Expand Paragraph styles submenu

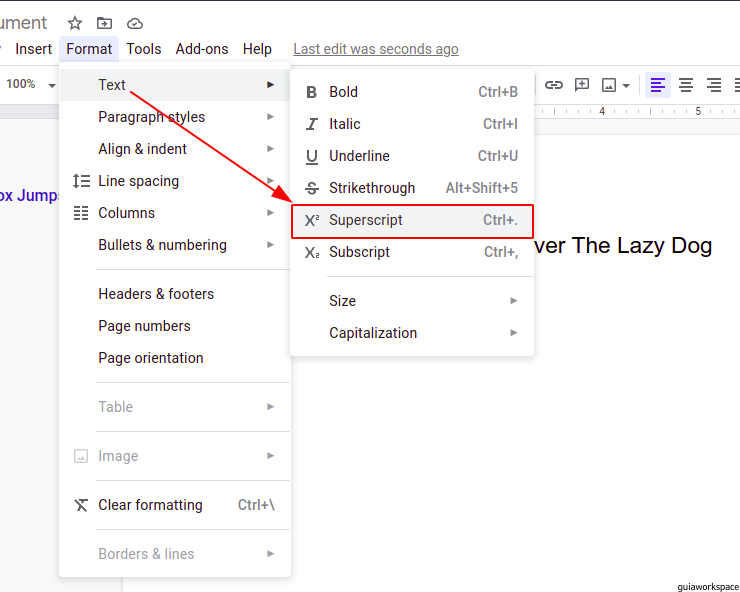(175, 117)
